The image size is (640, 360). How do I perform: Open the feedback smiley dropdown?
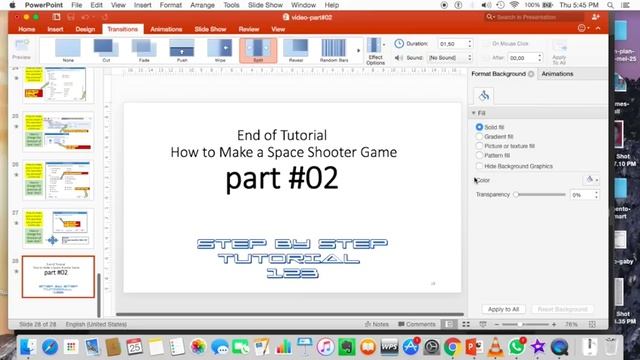(583, 28)
